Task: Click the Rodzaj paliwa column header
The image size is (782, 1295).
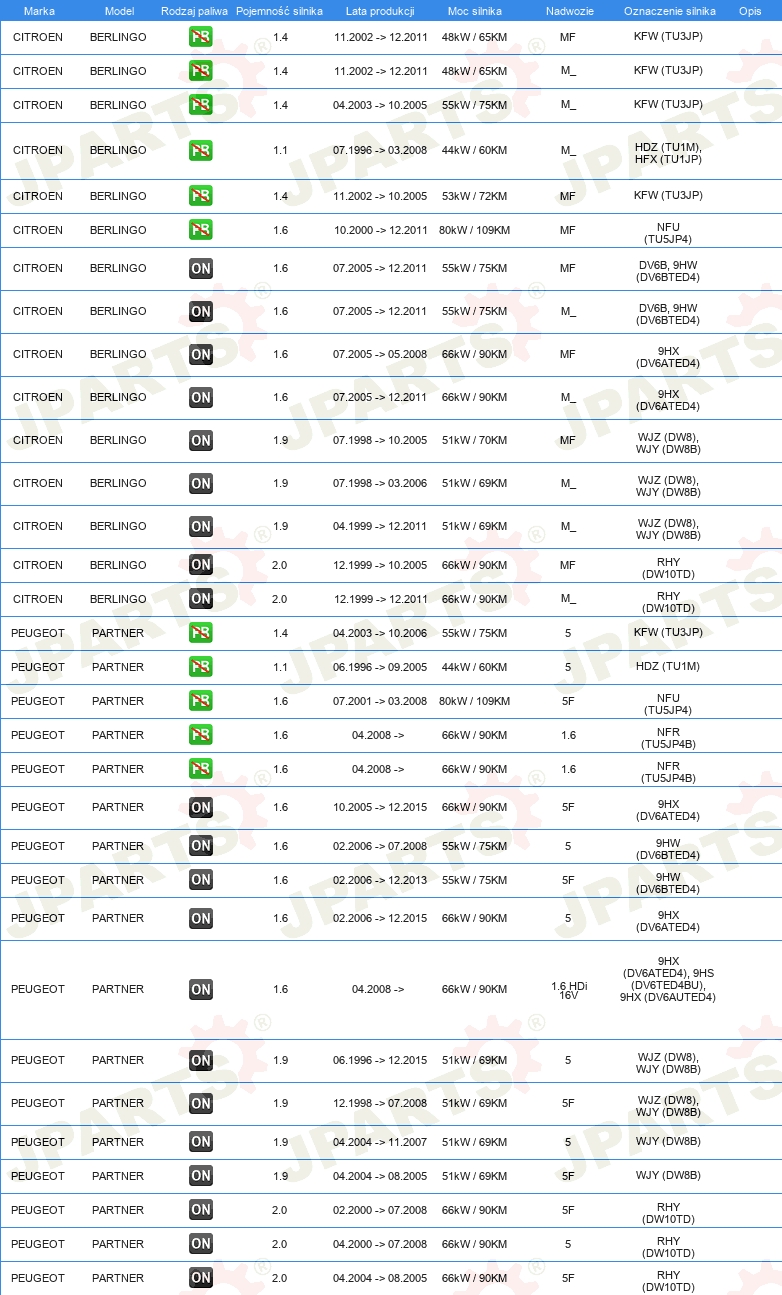Action: point(194,11)
